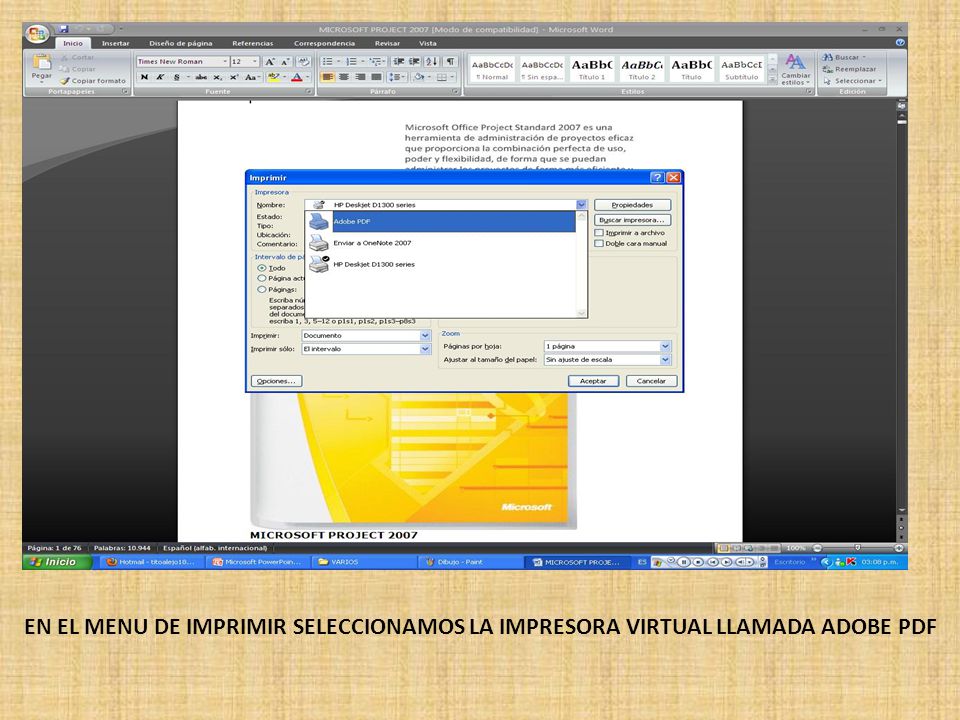Click the zoom slider in status bar

[x=857, y=548]
